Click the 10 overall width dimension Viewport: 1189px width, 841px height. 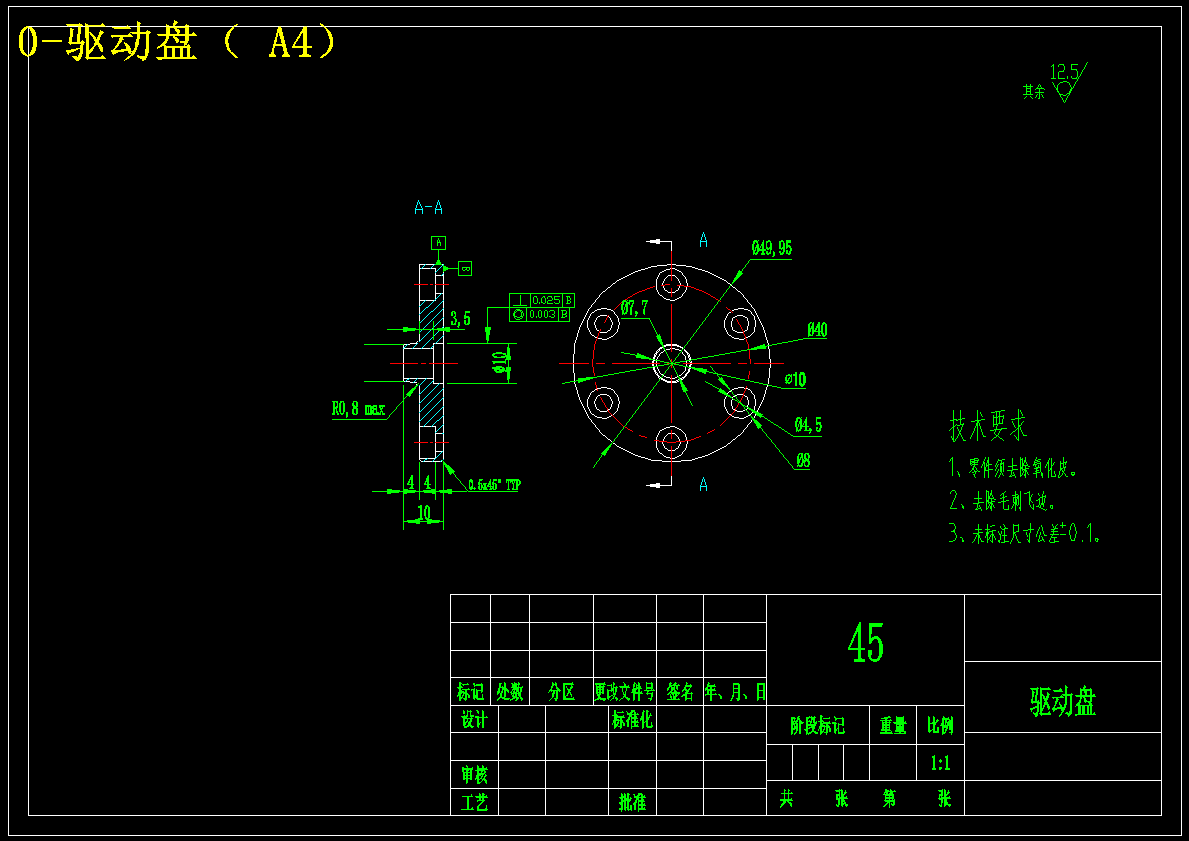424,513
